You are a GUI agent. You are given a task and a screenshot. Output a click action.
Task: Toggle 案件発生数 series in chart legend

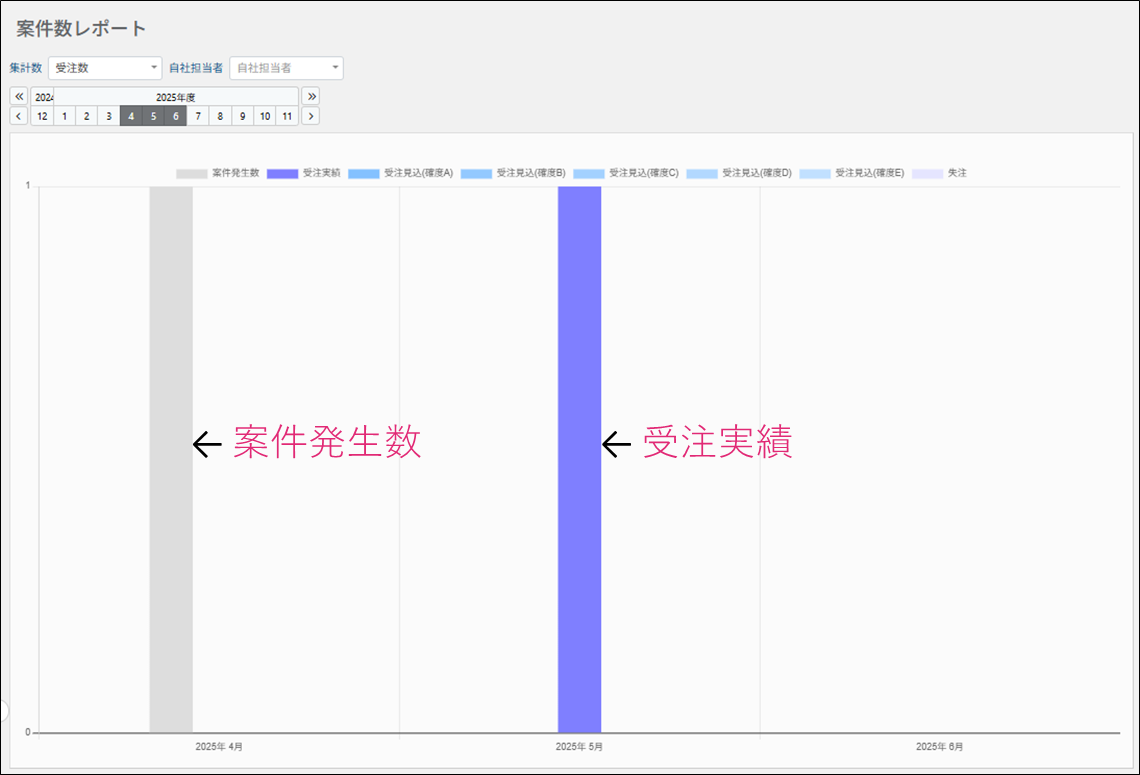(218, 173)
